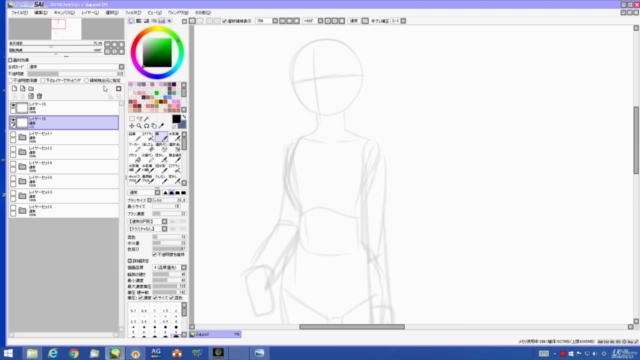Toggle keep opacity checkbox under brush sliders

pyautogui.click(x=154, y=255)
